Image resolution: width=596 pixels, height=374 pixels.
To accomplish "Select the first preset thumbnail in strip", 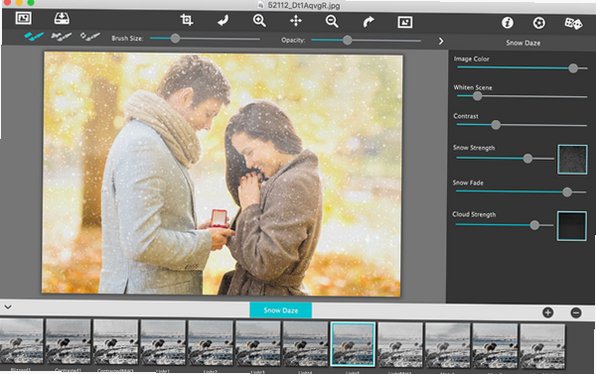I will tap(21, 341).
